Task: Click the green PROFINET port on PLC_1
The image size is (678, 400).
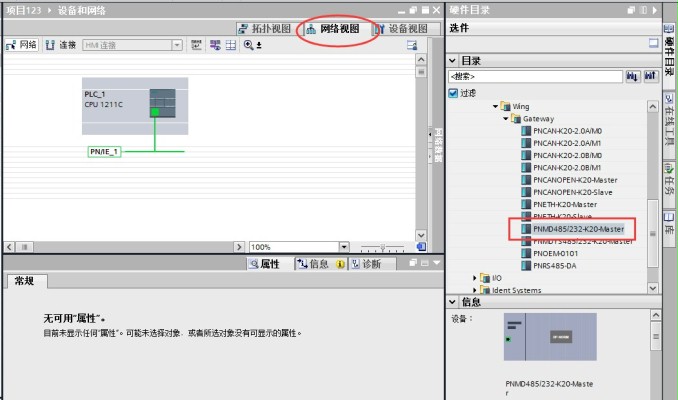Action: [x=154, y=112]
